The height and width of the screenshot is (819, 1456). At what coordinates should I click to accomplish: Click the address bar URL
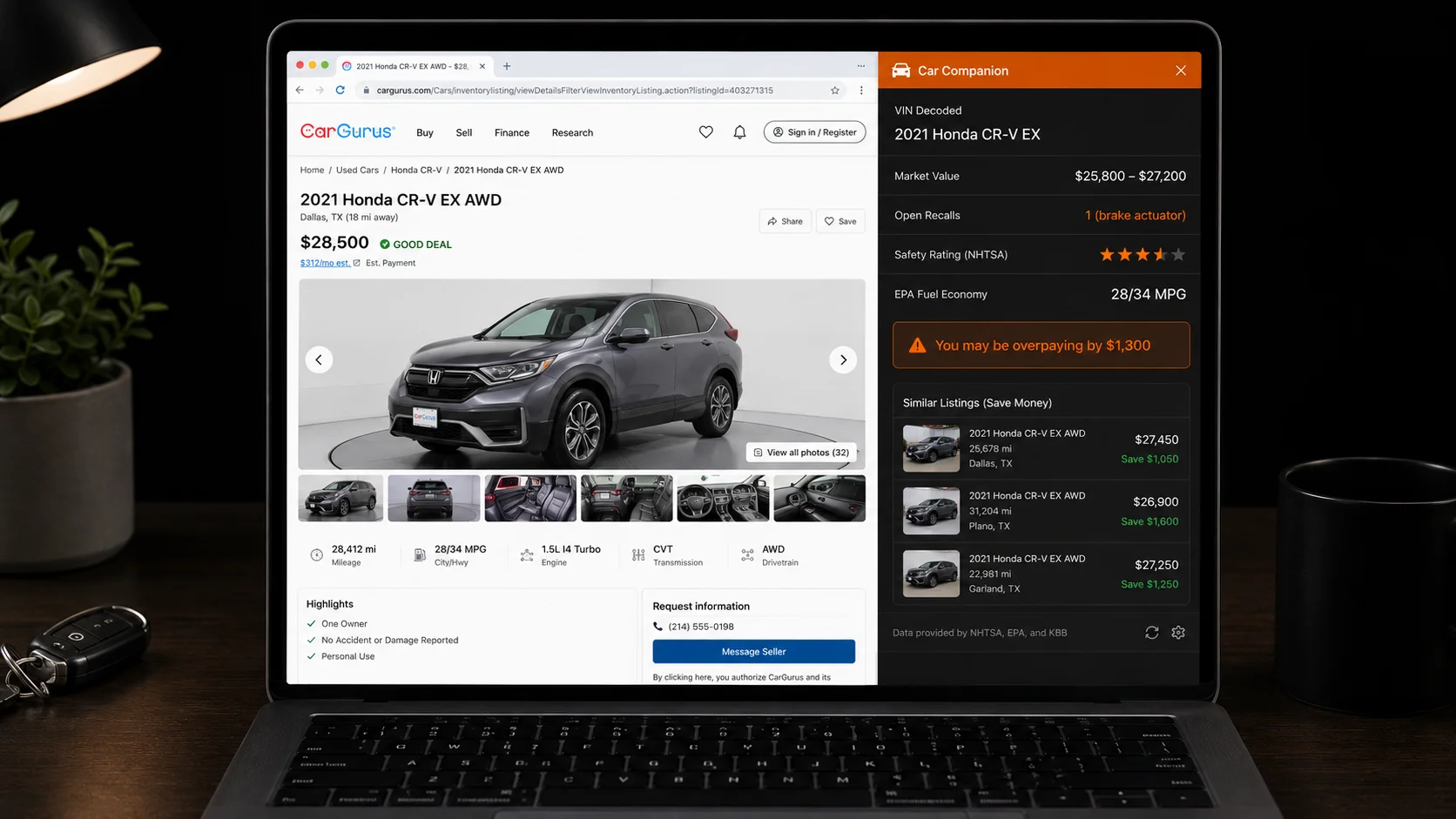(x=575, y=91)
